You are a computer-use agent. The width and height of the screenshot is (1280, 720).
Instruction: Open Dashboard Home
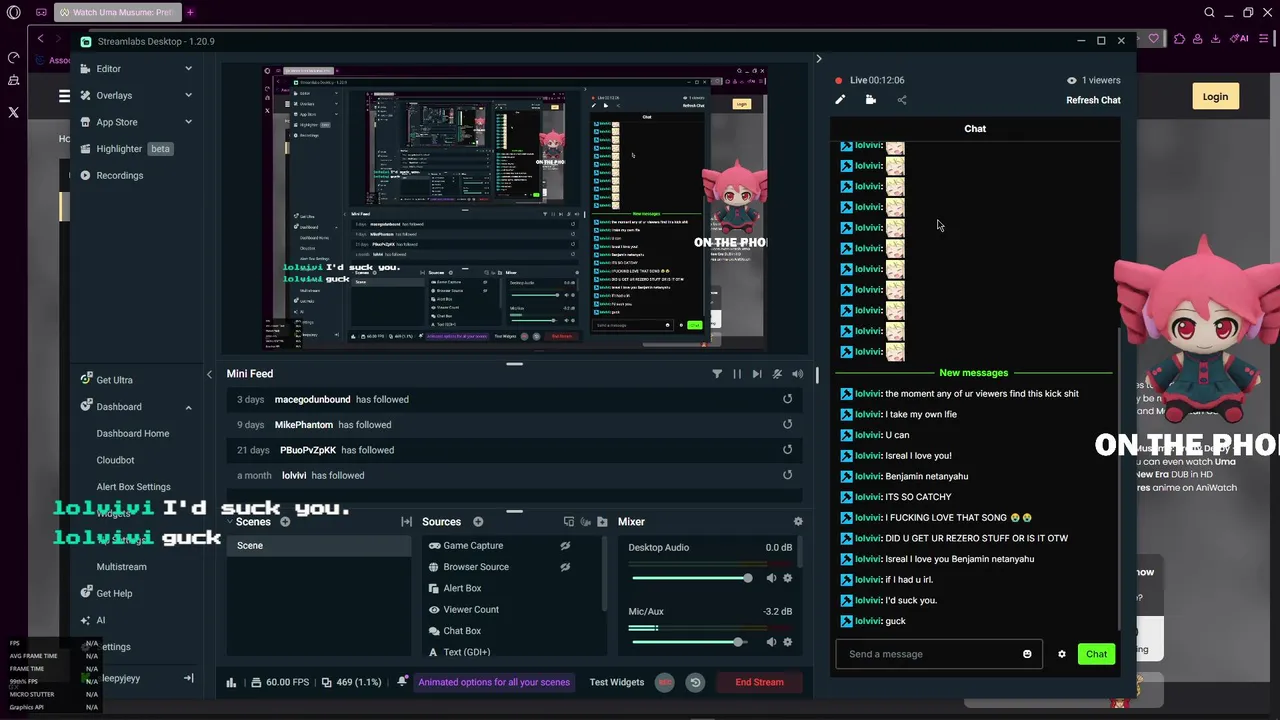pyautogui.click(x=133, y=433)
